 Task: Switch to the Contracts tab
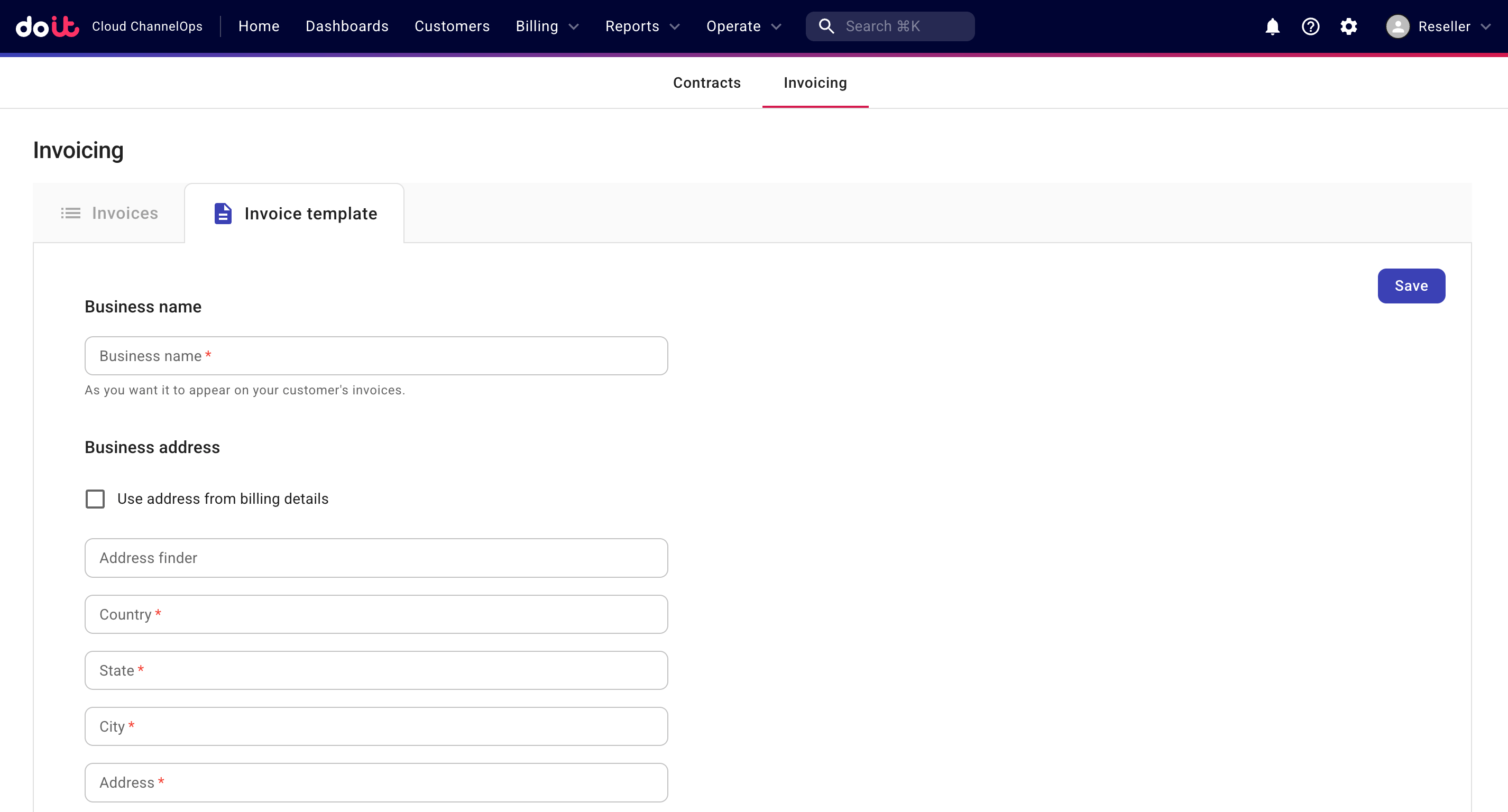706,82
